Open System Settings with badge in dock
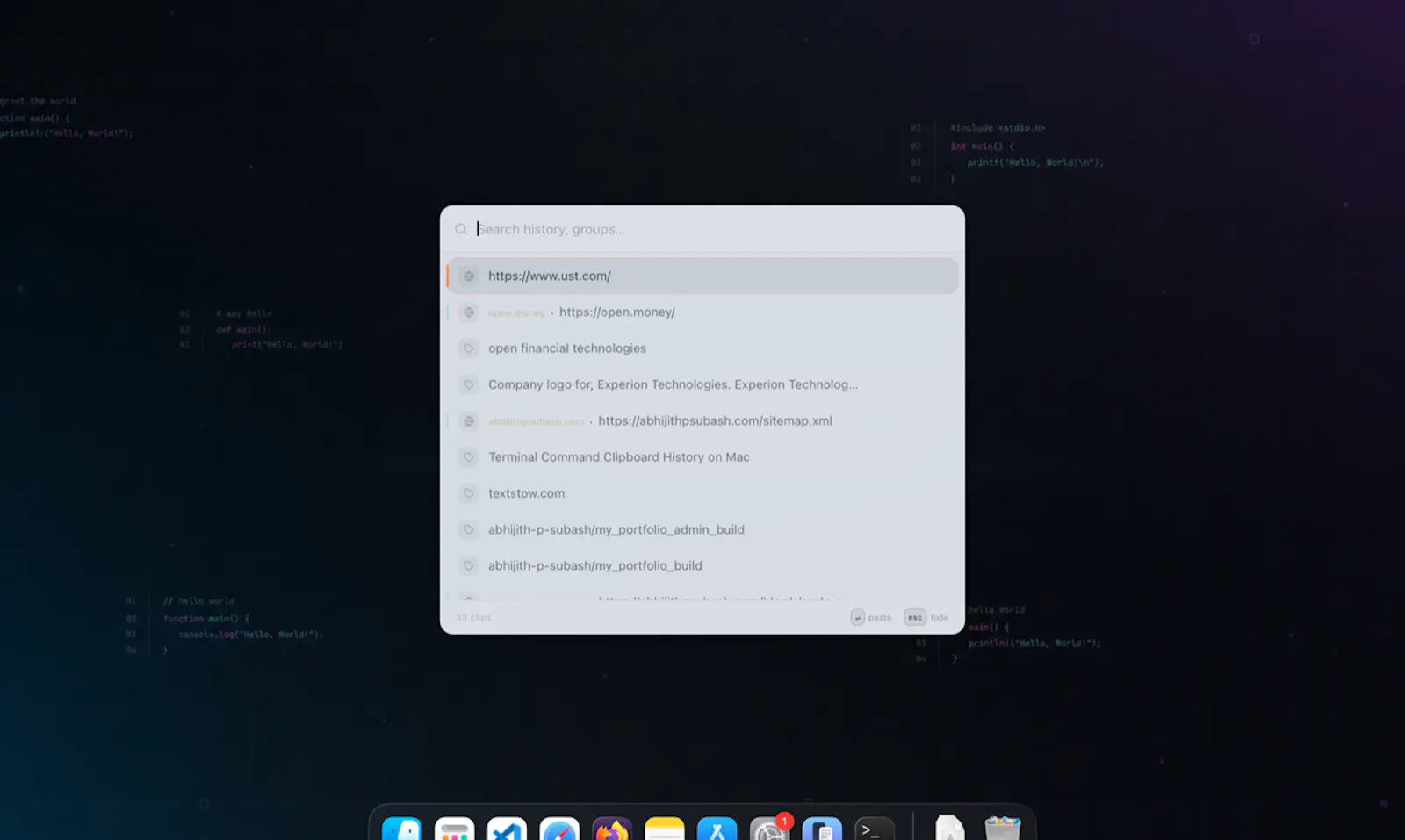 [x=770, y=829]
